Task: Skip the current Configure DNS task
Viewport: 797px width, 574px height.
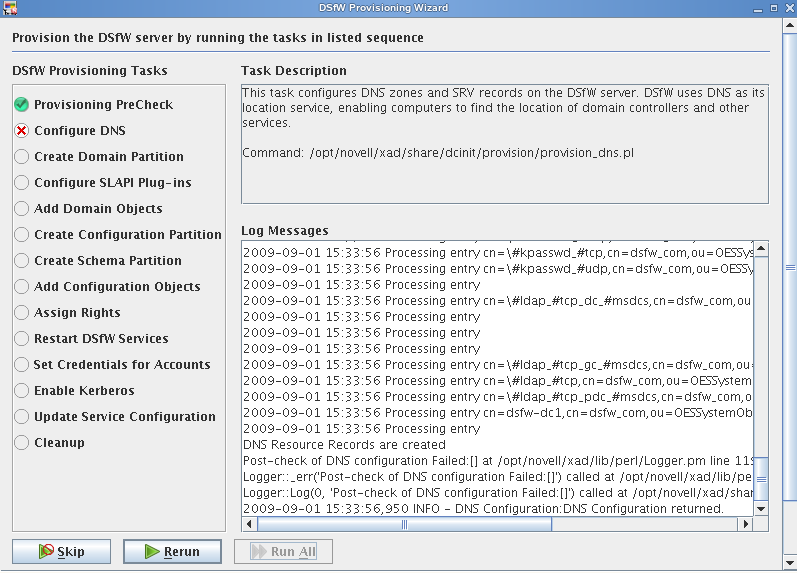Action: [x=62, y=552]
